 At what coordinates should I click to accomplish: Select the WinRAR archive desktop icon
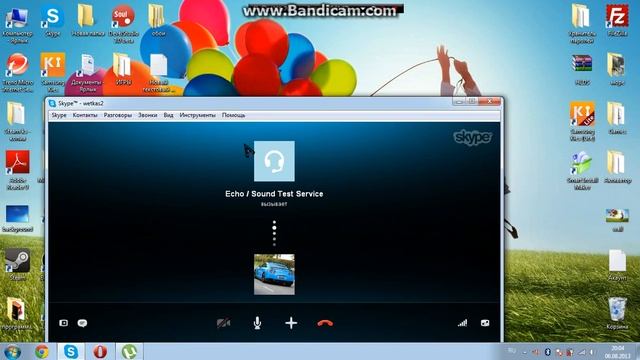click(582, 69)
